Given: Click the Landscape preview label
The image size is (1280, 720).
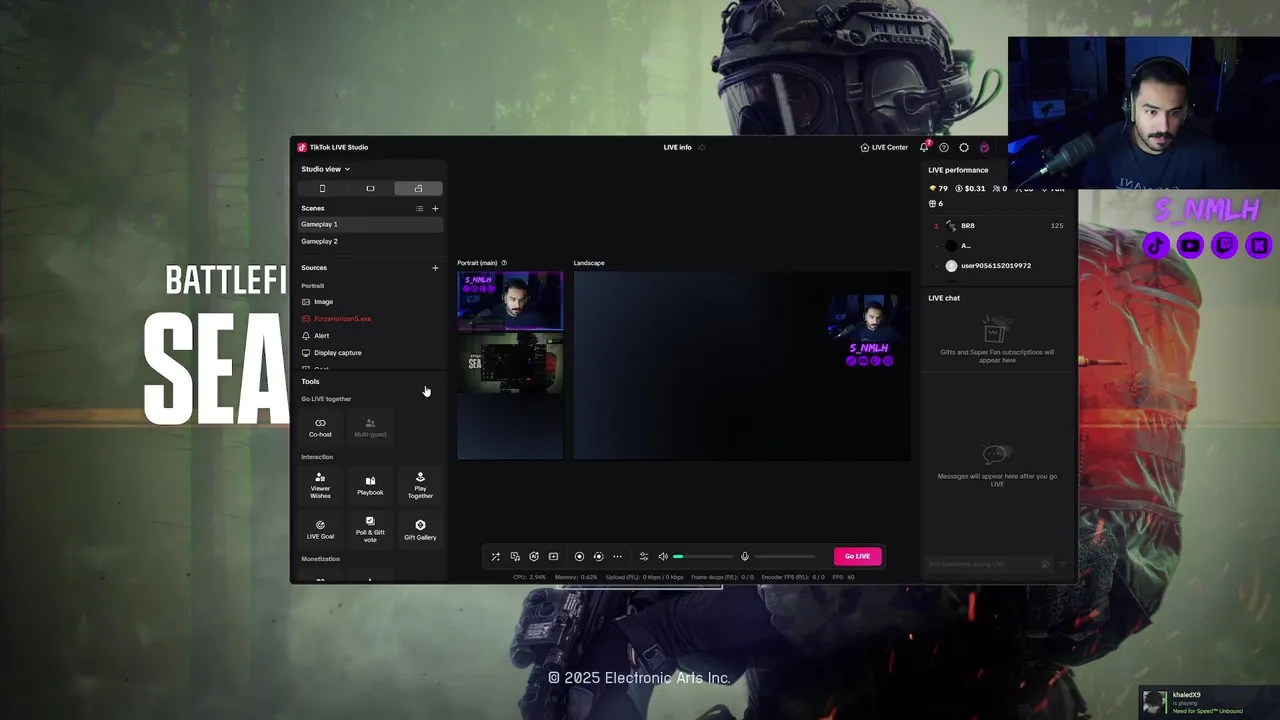Looking at the screenshot, I should 589,263.
